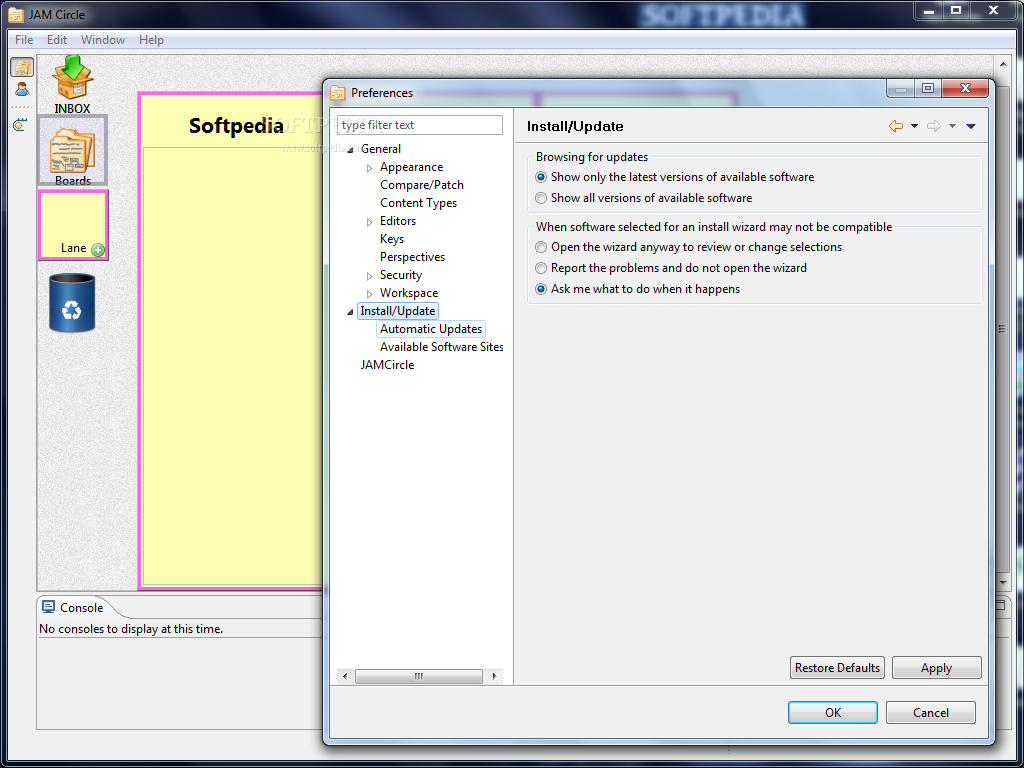
Task: Select Automatic Updates tree item
Action: [x=431, y=328]
